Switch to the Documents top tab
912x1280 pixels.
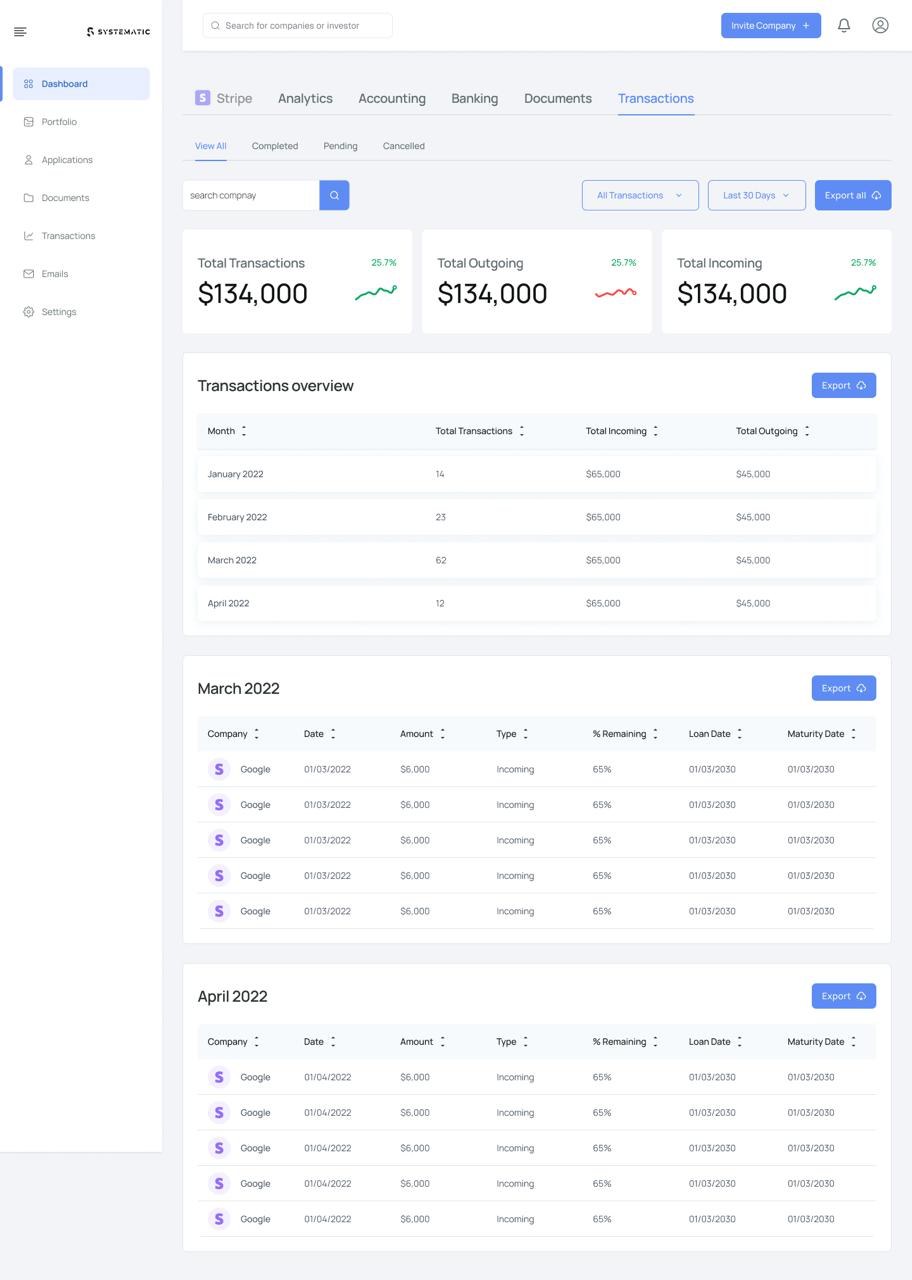[x=558, y=98]
